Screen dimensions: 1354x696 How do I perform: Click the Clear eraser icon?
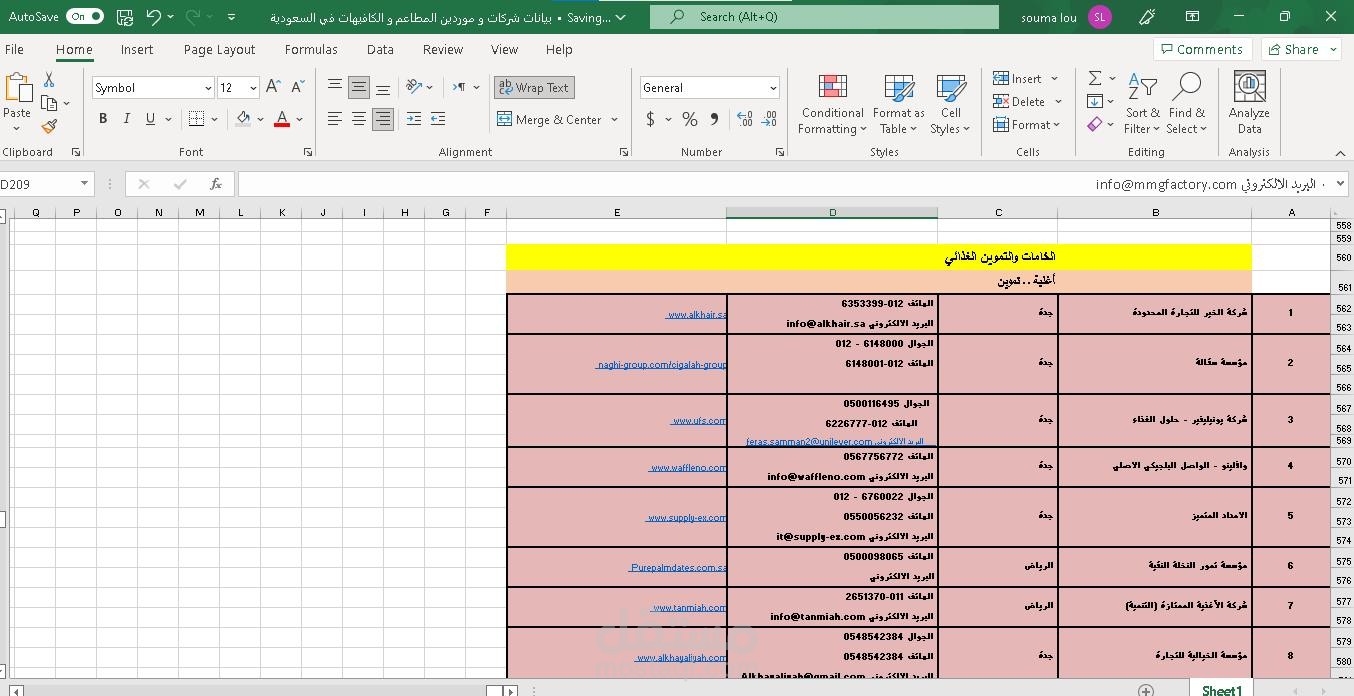pos(1095,125)
